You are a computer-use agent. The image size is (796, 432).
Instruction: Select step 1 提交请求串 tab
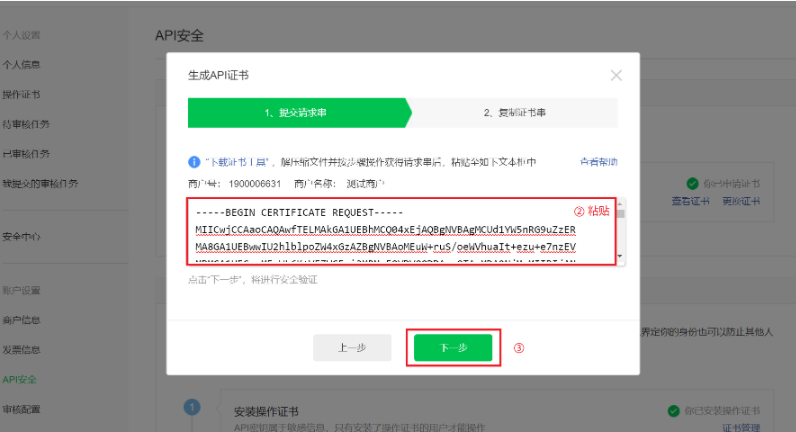click(x=295, y=113)
